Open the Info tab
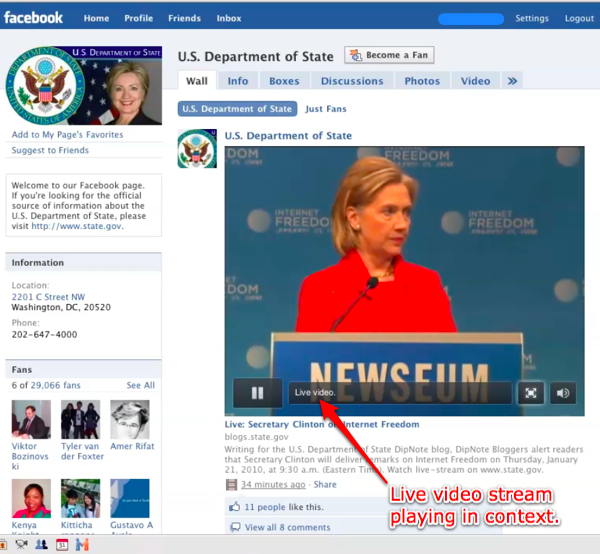 tap(238, 81)
